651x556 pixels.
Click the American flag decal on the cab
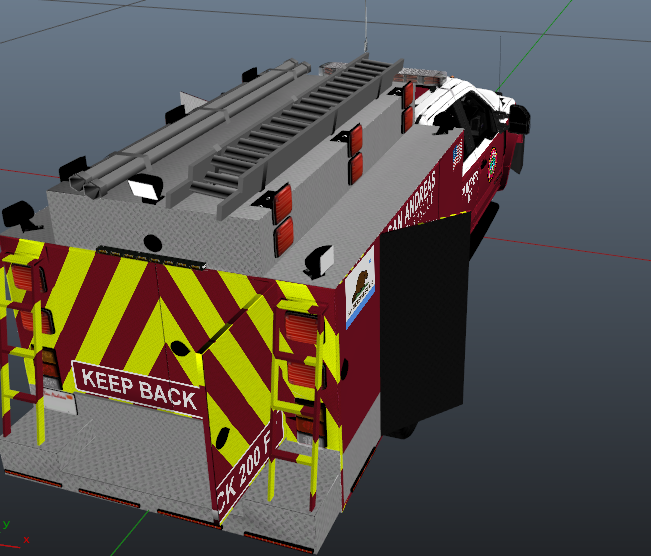(x=457, y=155)
